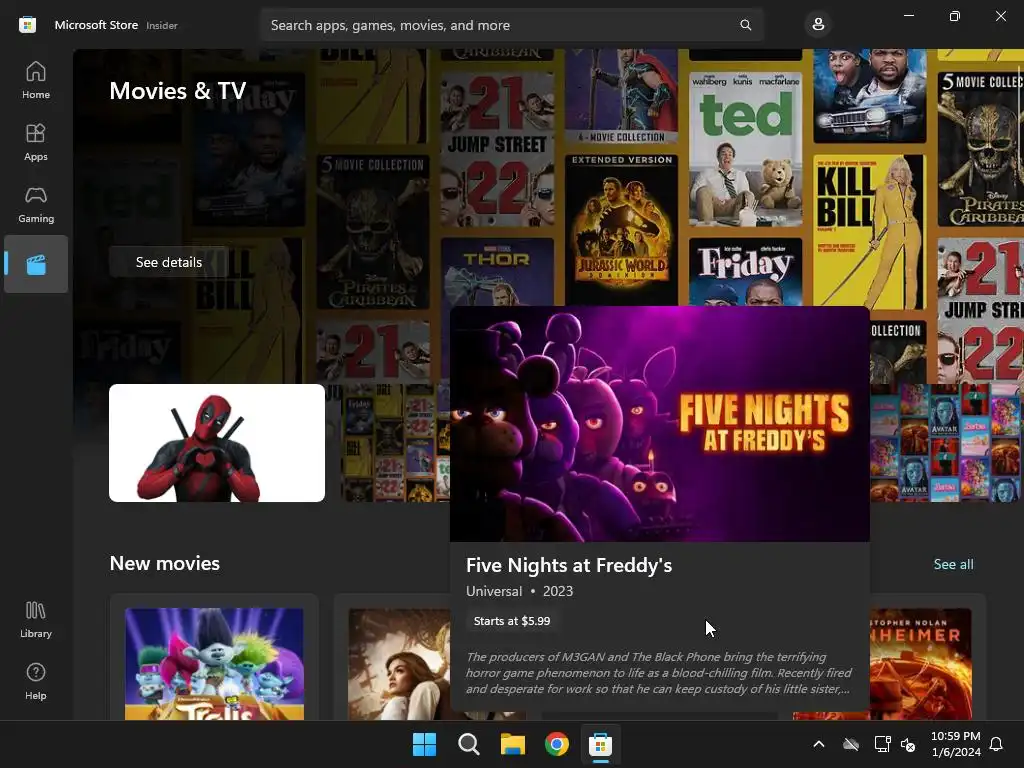Open the Five Nights at Freddy's banner image
Screen dimensions: 1024x768
tap(660, 424)
